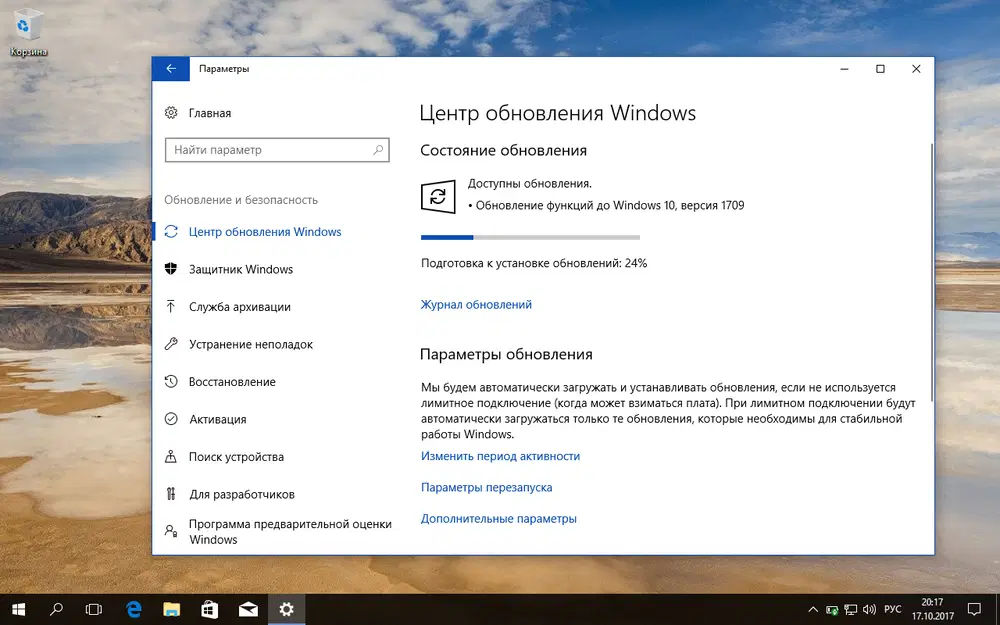Click the Найти параметр search field
The height and width of the screenshot is (625, 1000).
[277, 149]
